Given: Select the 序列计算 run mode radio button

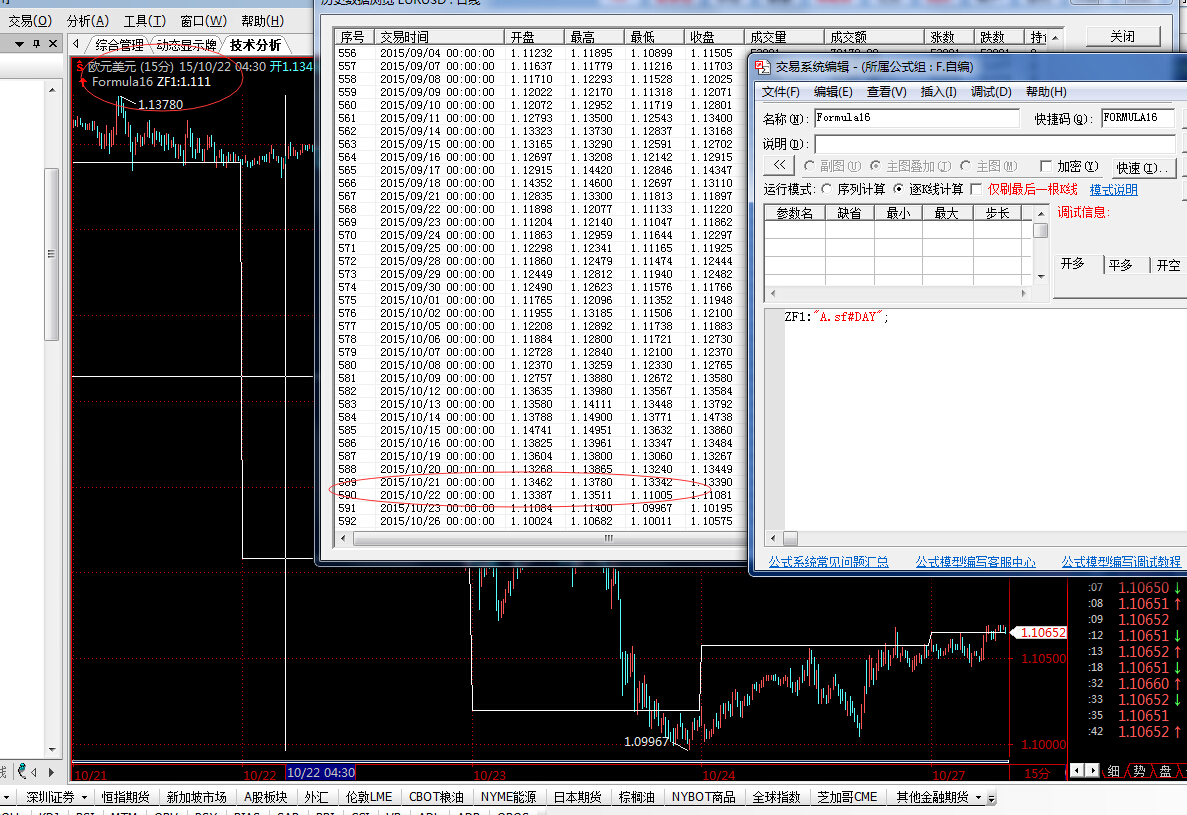Looking at the screenshot, I should [x=826, y=189].
